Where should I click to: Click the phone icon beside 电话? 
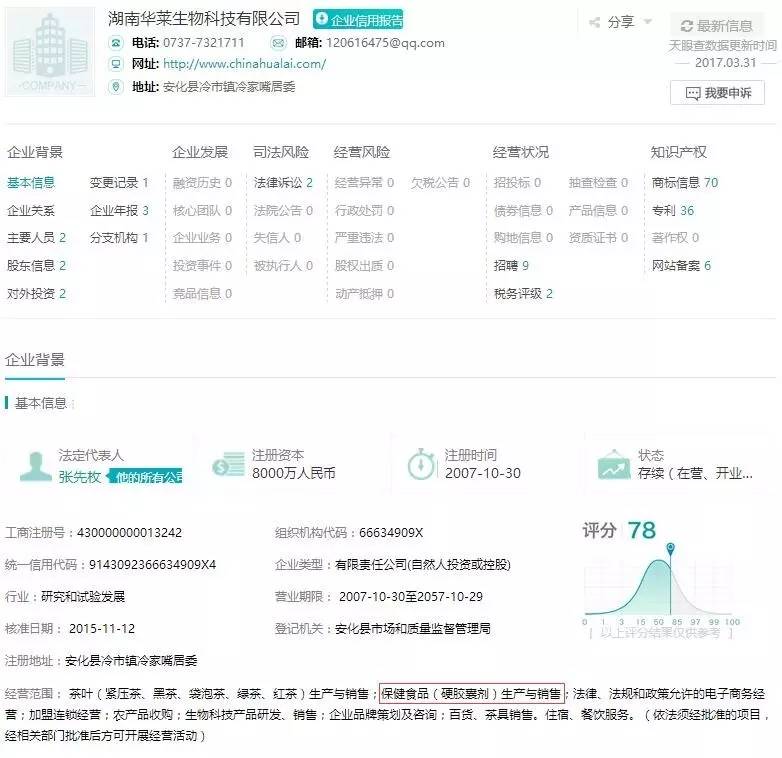(116, 43)
